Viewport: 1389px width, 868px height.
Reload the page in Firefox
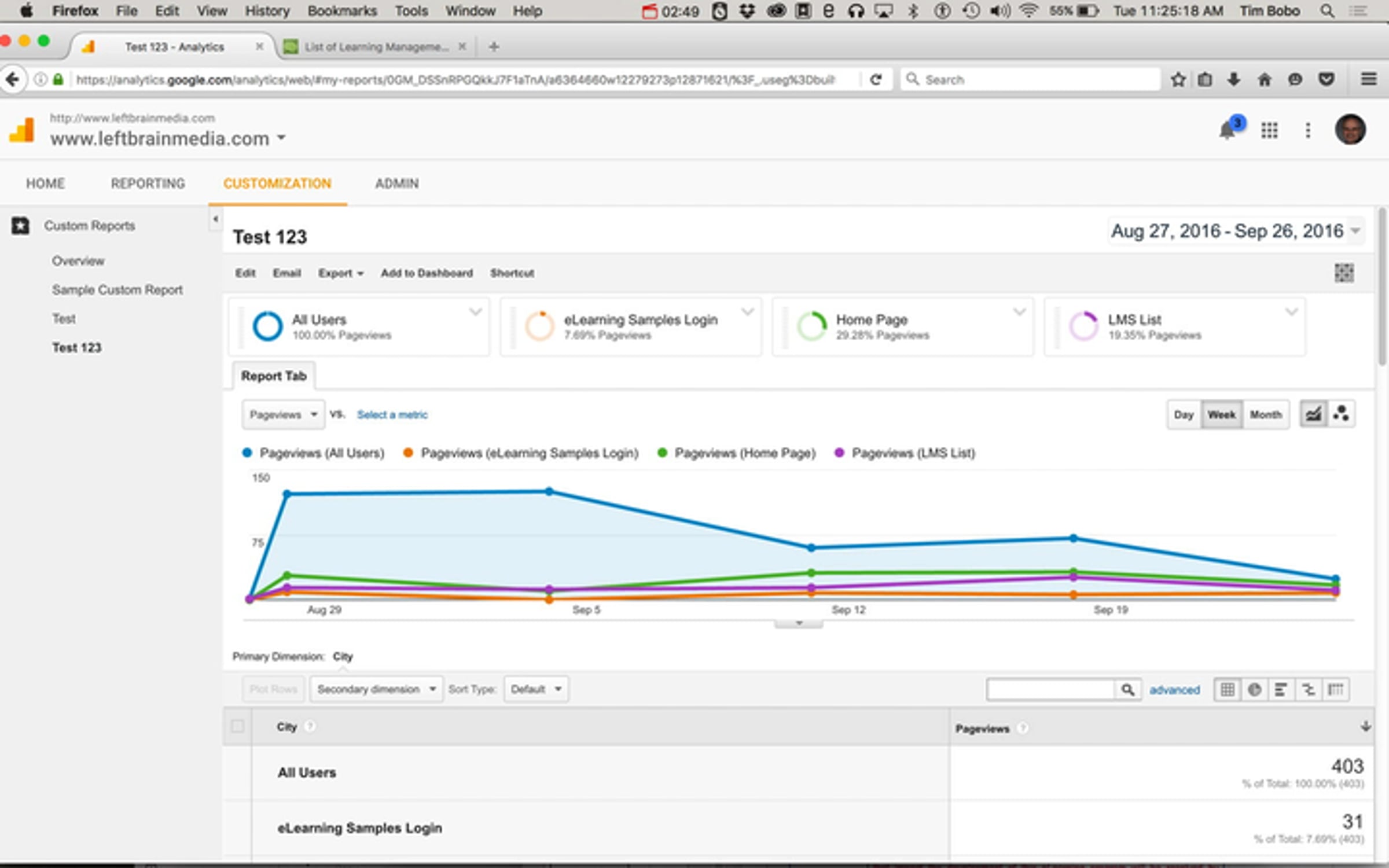(876, 79)
